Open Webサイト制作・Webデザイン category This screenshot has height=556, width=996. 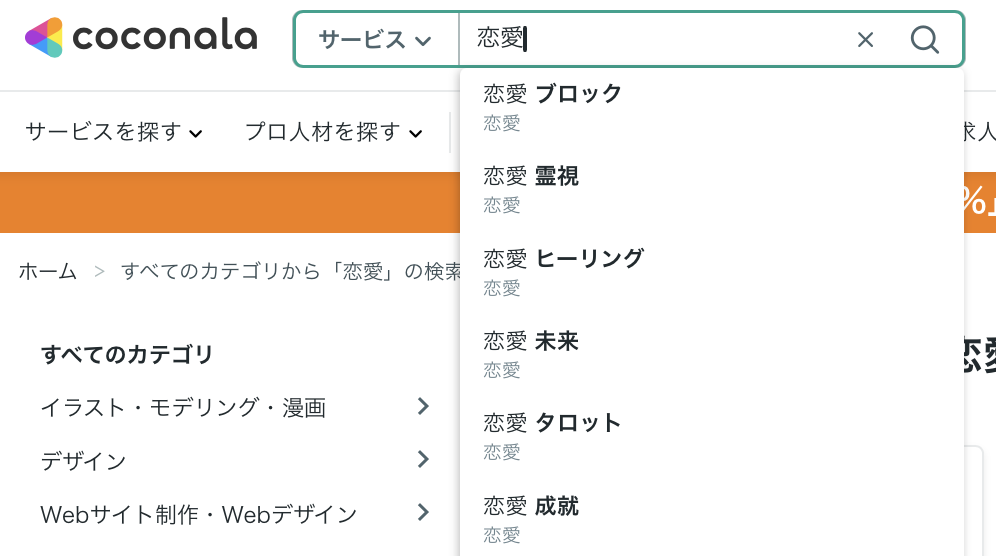pos(198,514)
